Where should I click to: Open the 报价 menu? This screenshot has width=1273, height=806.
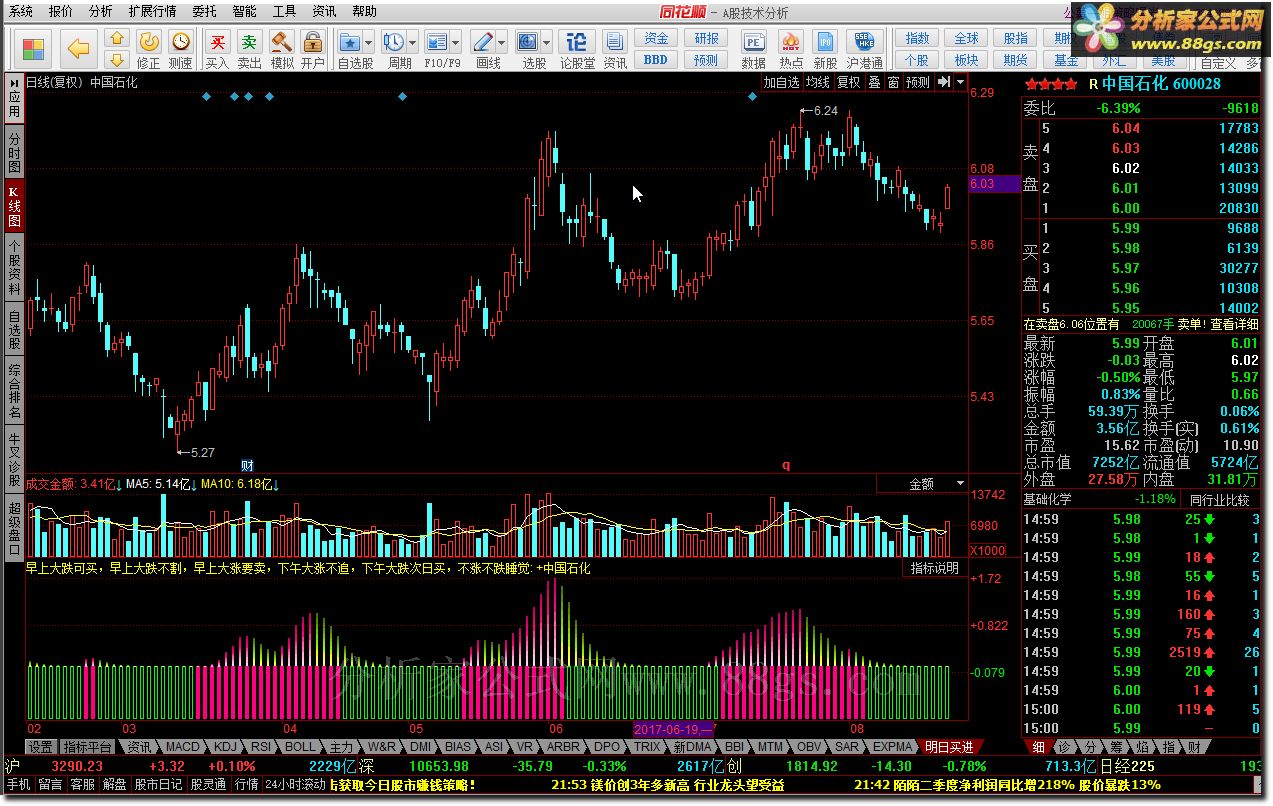(60, 12)
